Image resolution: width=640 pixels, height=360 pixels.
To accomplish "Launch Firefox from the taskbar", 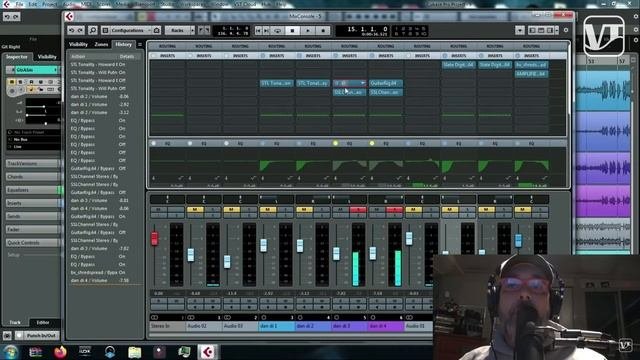I will point(60,352).
